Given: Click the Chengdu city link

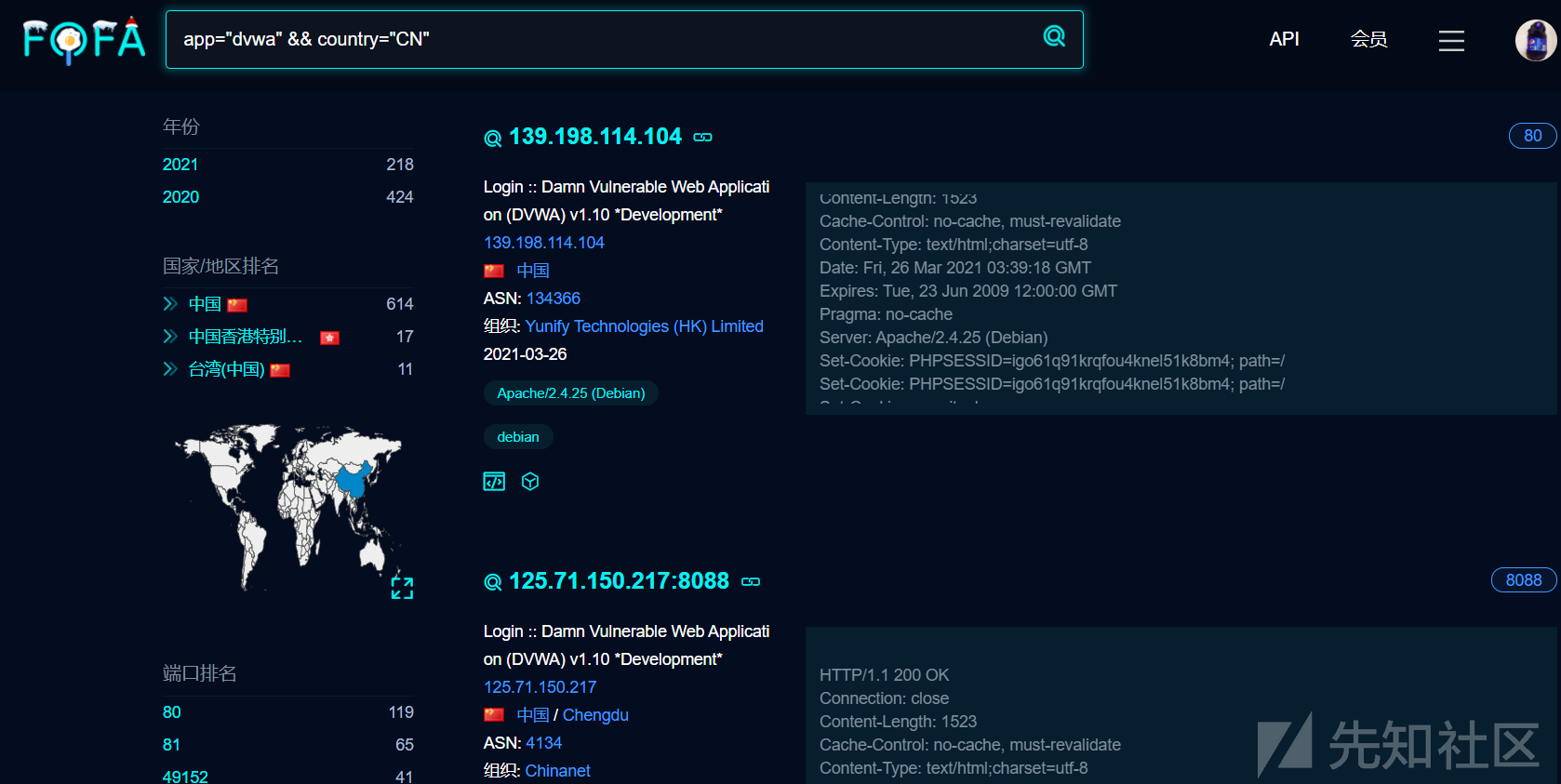Looking at the screenshot, I should tap(595, 715).
